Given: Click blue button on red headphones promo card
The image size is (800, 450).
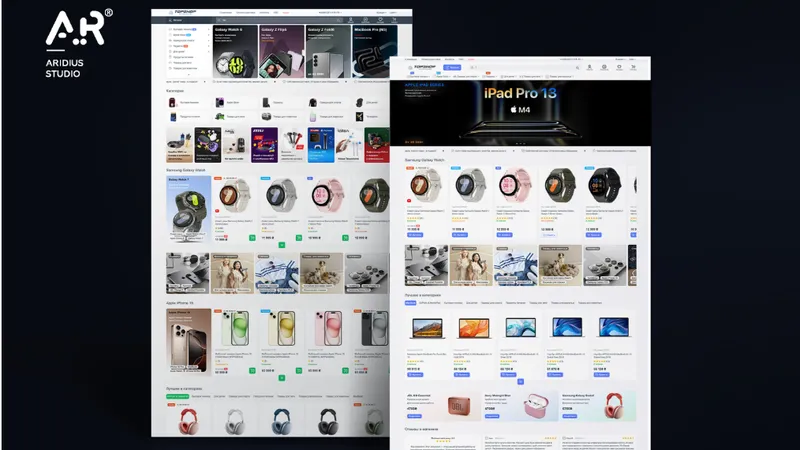Looking at the screenshot, I should (569, 416).
